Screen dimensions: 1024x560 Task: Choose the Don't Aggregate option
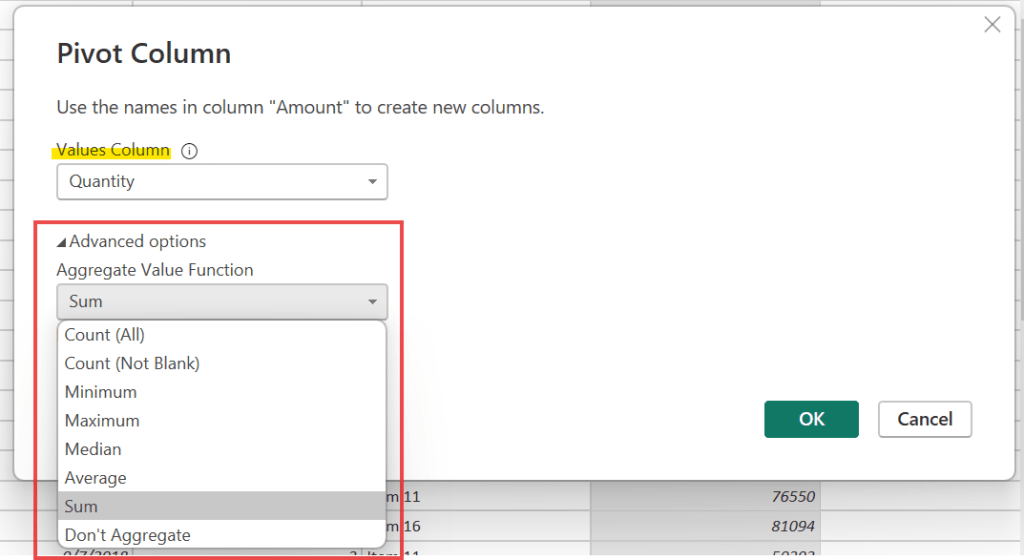point(127,535)
